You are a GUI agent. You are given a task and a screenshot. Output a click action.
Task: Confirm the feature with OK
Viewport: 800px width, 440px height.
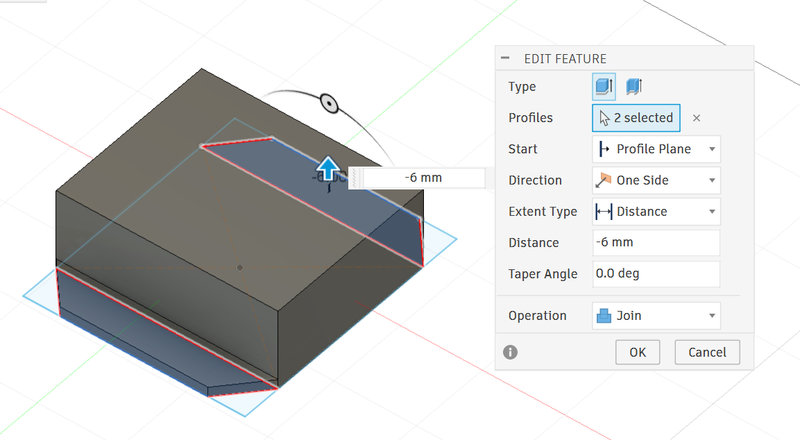(x=637, y=352)
